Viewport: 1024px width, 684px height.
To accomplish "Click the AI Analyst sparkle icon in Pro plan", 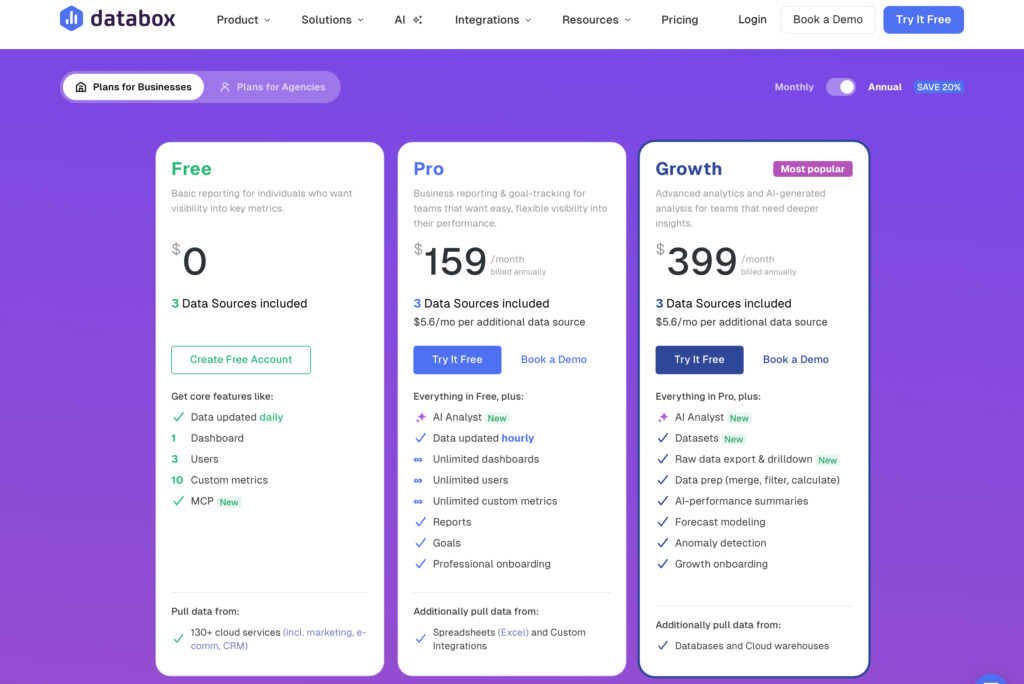I will [420, 417].
